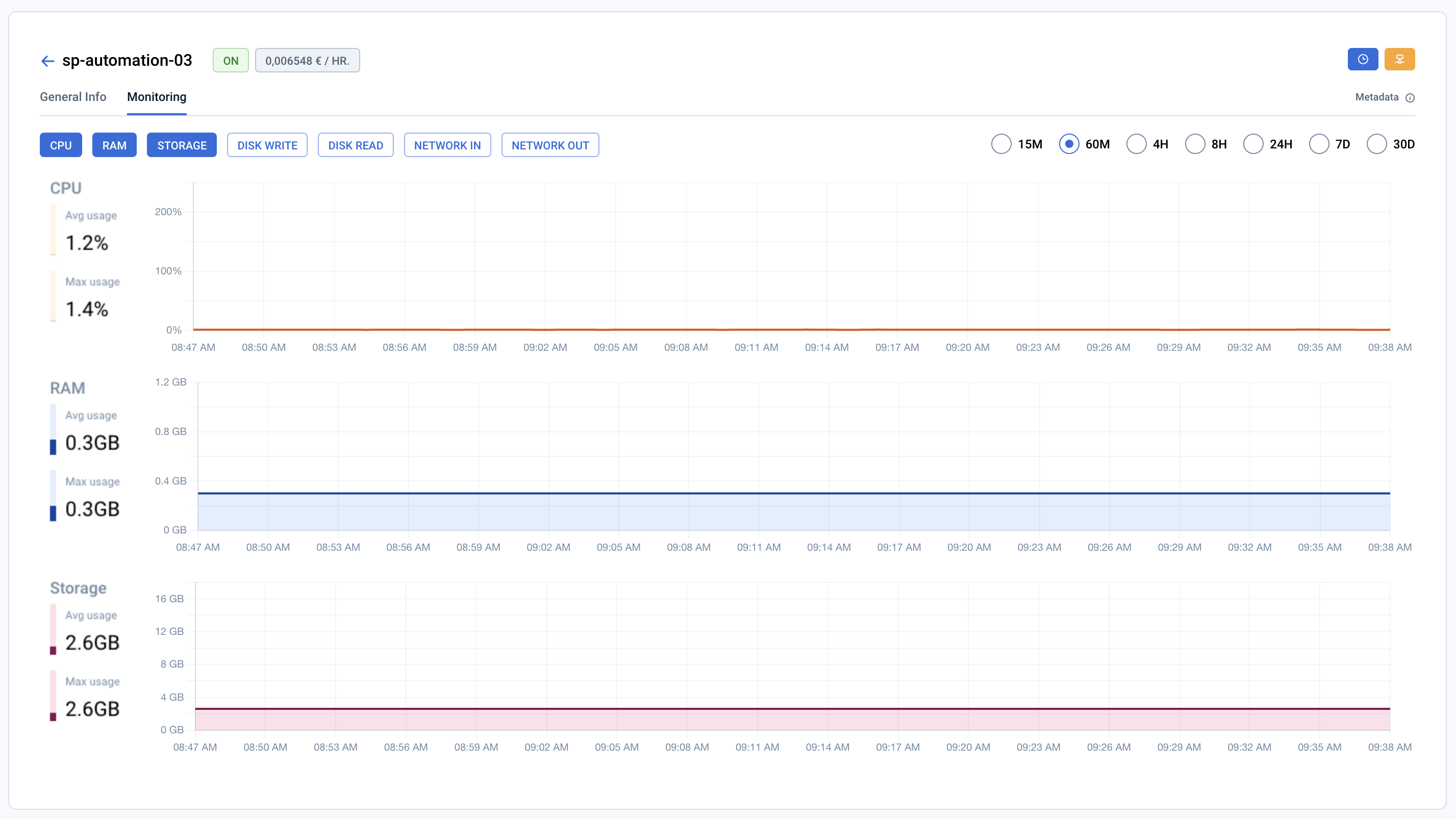Select the 4H time range
1456x819 pixels.
point(1136,144)
